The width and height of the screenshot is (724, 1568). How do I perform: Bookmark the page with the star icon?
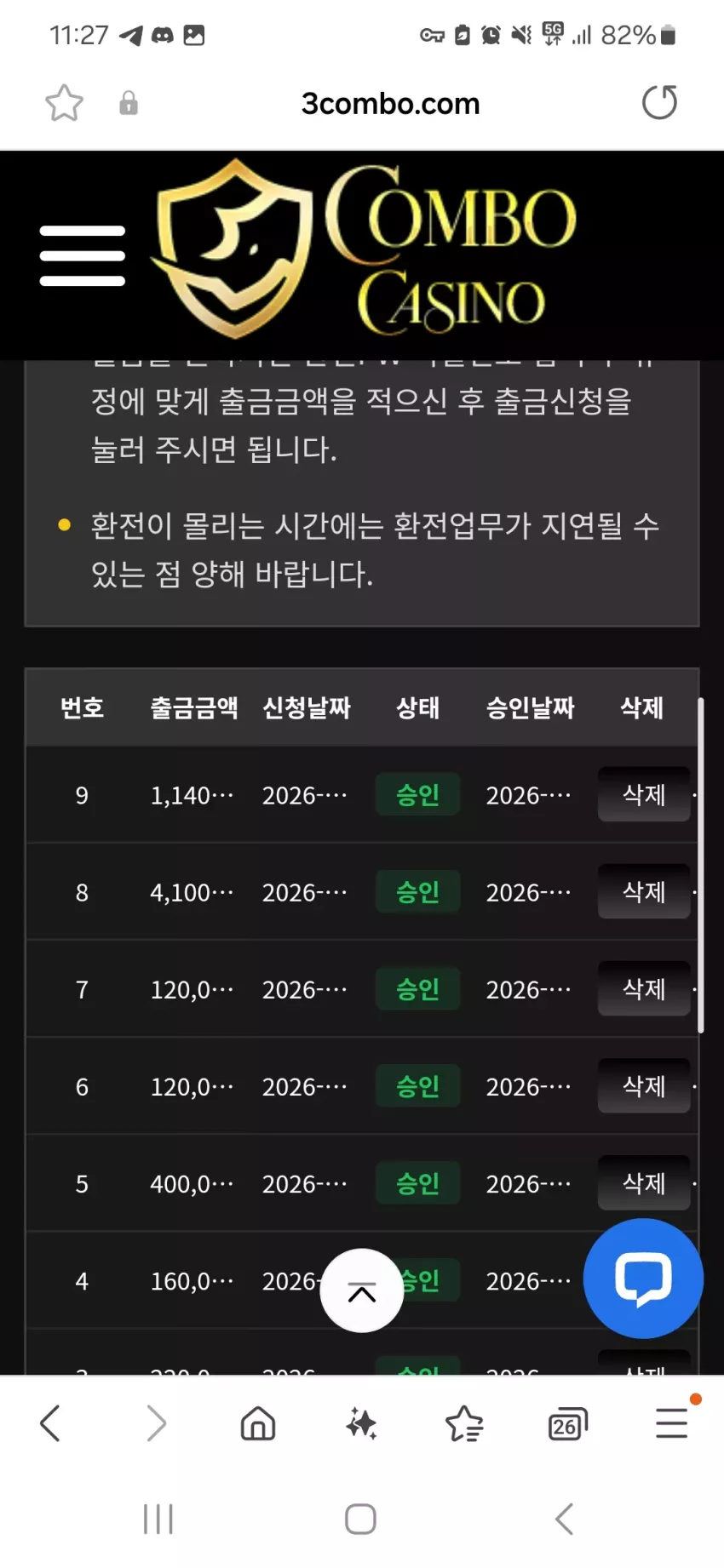pyautogui.click(x=64, y=103)
